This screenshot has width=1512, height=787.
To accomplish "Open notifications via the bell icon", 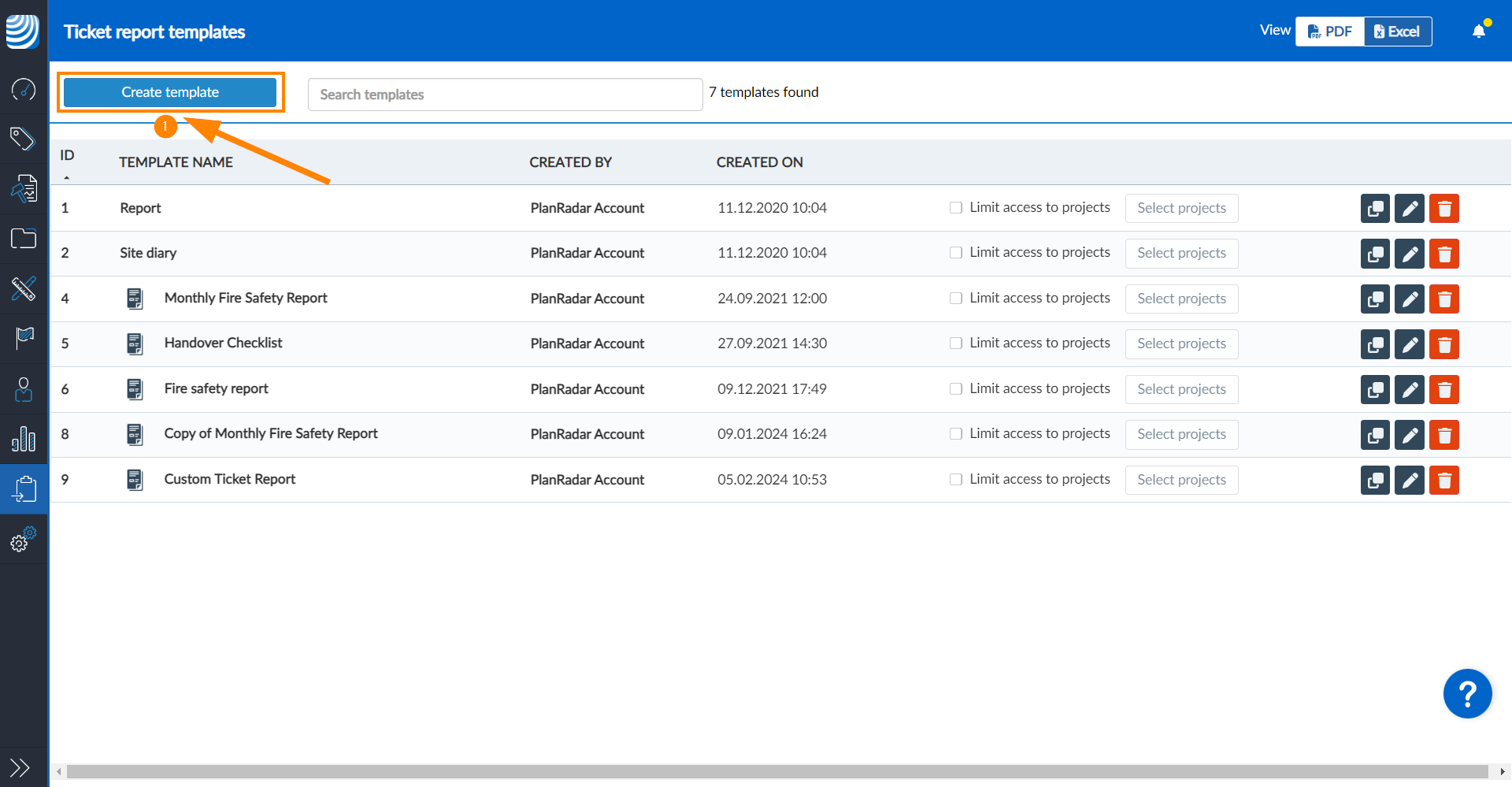I will point(1477,30).
